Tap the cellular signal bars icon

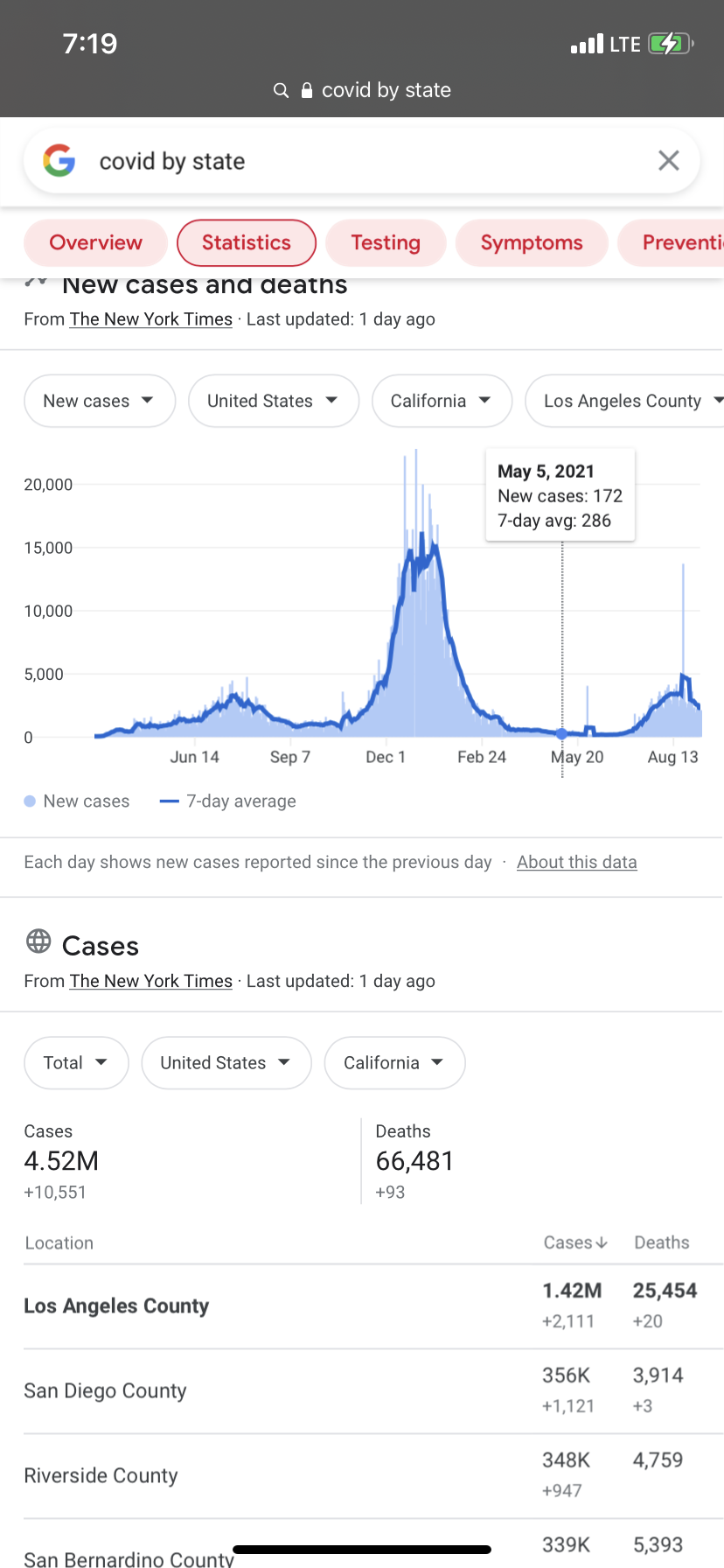tap(587, 44)
